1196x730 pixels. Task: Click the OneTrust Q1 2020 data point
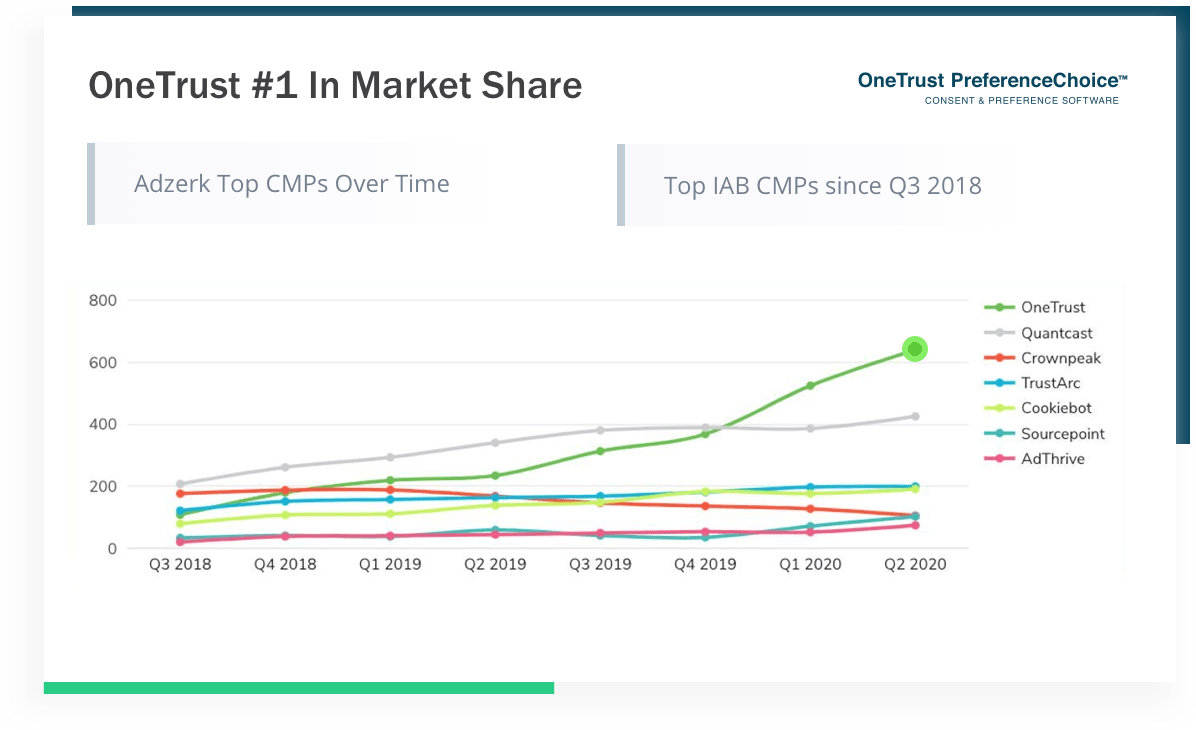(x=810, y=386)
